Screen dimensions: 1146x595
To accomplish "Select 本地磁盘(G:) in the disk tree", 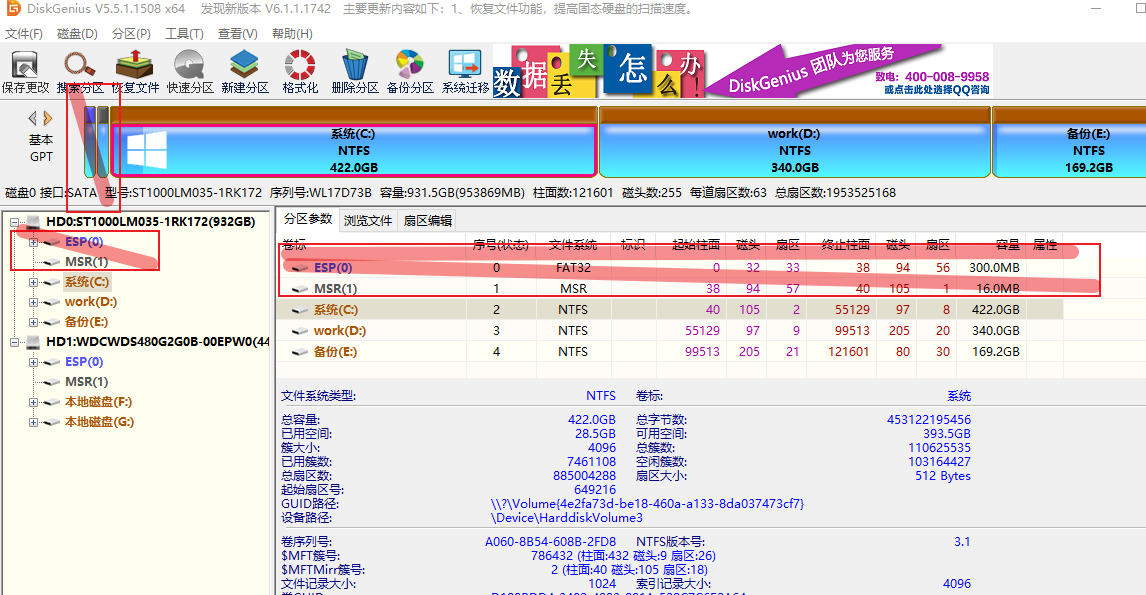I will [99, 422].
